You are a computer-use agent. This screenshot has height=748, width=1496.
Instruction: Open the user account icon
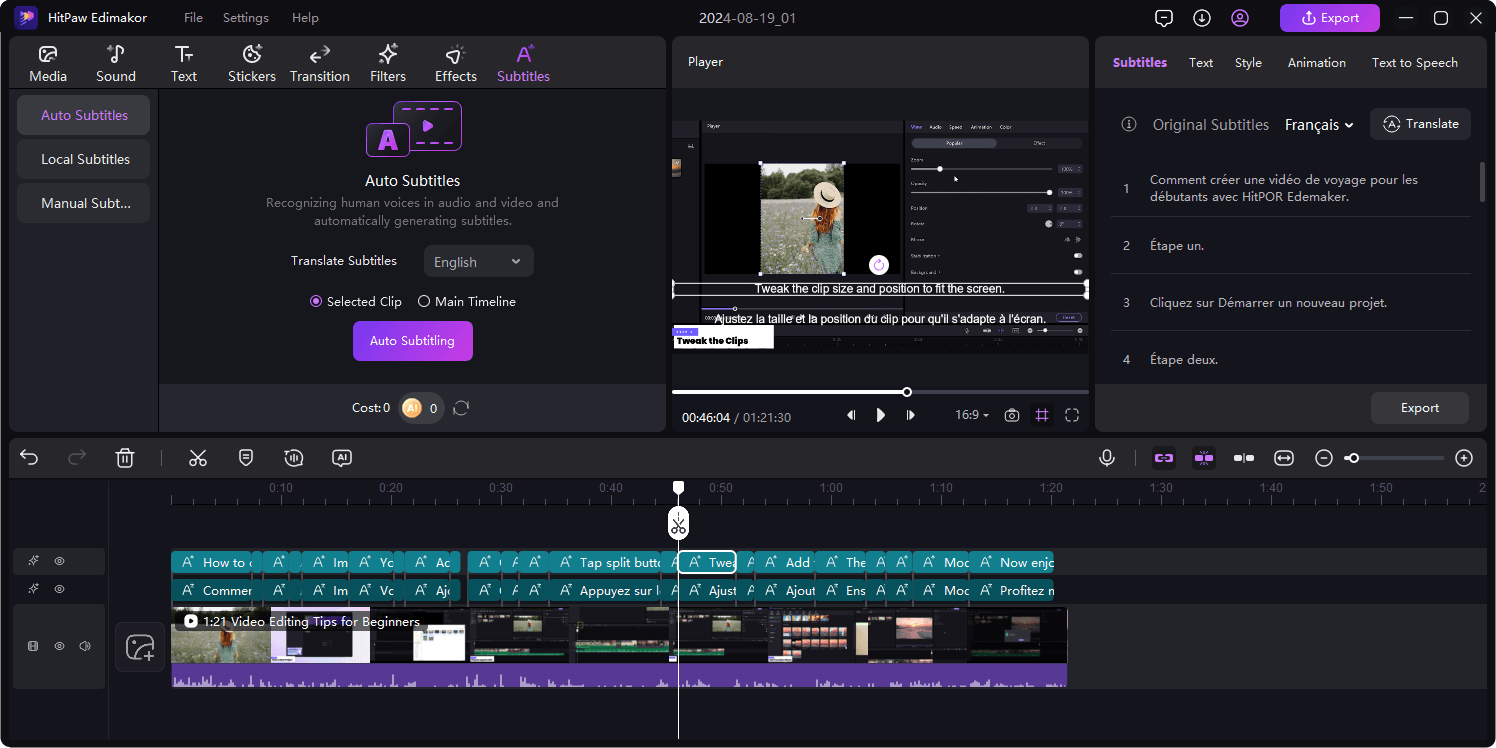click(x=1240, y=18)
